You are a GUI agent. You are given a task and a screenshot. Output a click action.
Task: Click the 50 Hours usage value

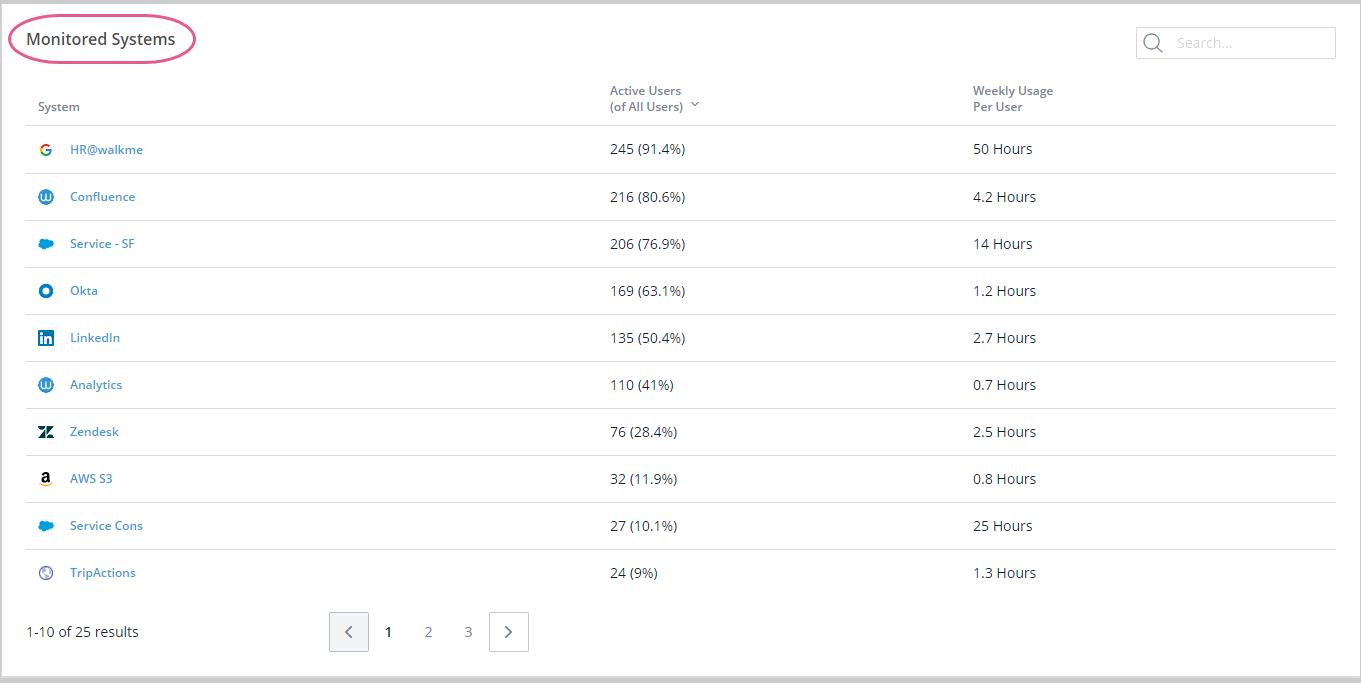(x=1002, y=149)
